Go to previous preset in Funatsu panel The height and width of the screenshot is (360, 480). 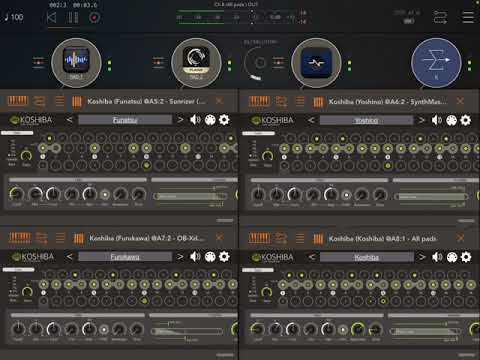(69, 120)
